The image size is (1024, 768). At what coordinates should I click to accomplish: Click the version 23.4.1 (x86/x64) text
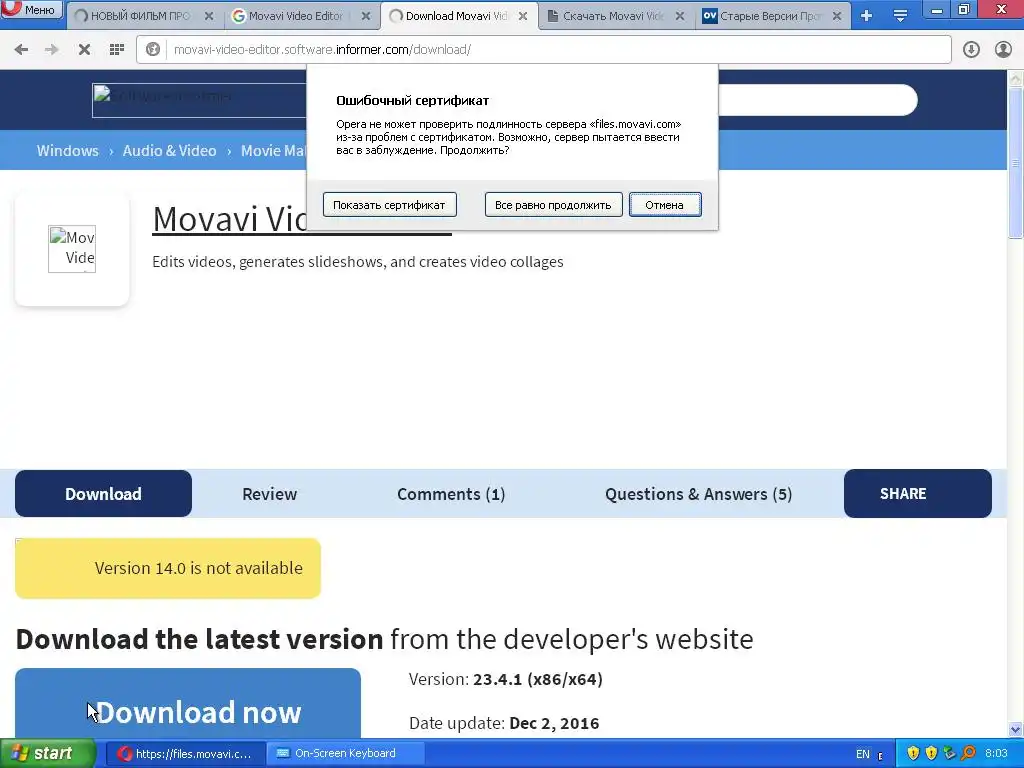point(537,679)
